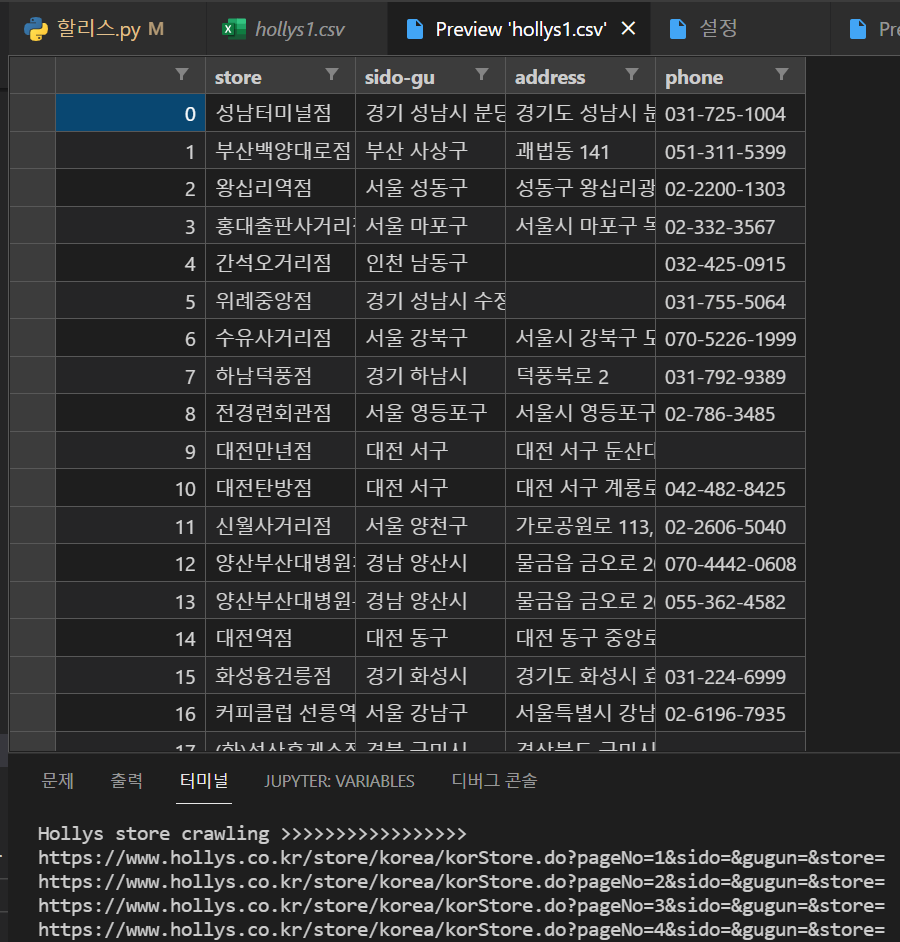
Task: Select the 성남터미널점 store cell
Action: click(281, 113)
